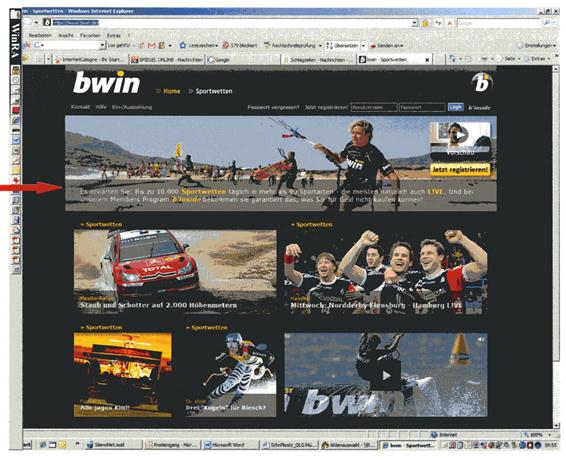Click the Google search box at top right
Screen dimensions: 566x460
click(499, 23)
